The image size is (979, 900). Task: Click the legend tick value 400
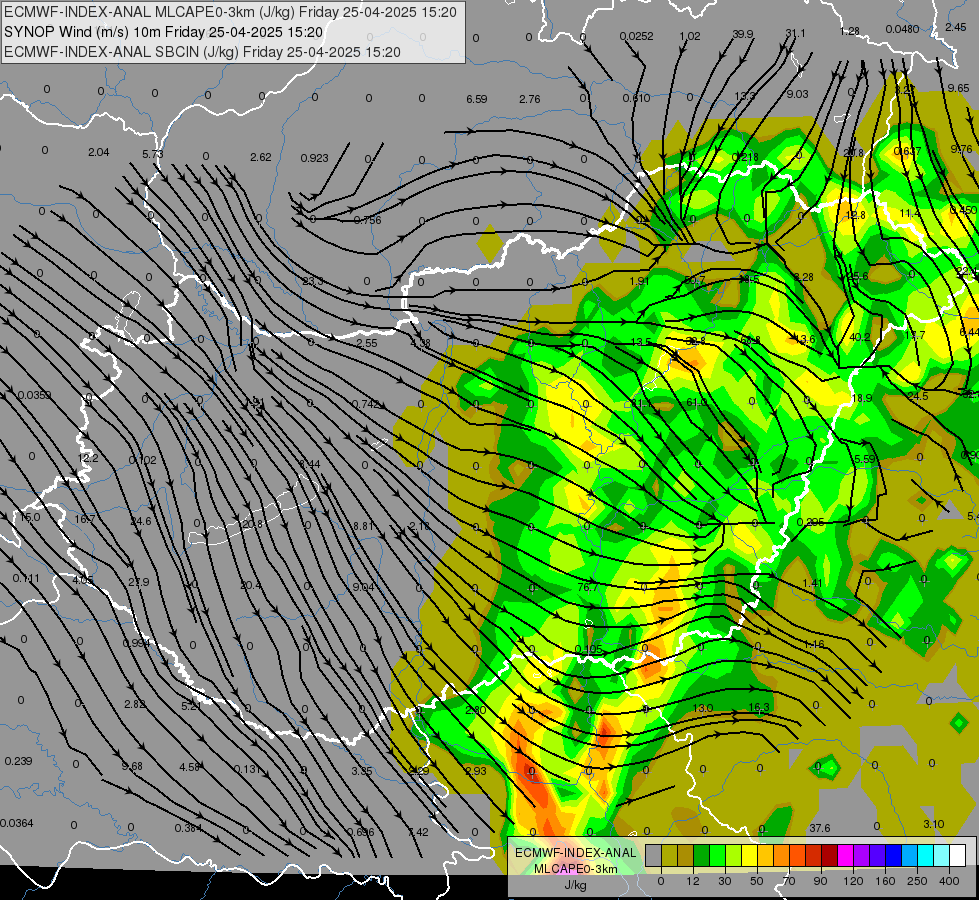949,881
